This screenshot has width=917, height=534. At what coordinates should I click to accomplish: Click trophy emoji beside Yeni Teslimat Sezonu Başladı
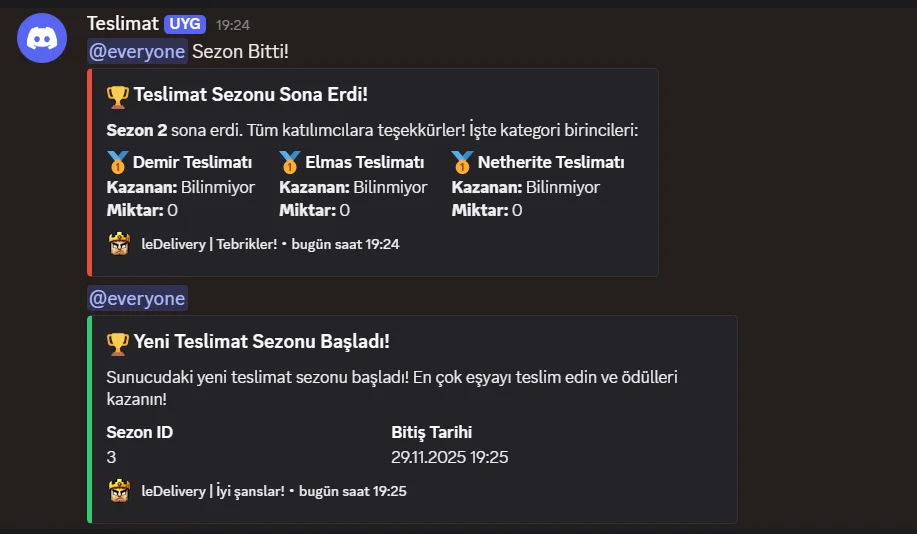[x=118, y=343]
